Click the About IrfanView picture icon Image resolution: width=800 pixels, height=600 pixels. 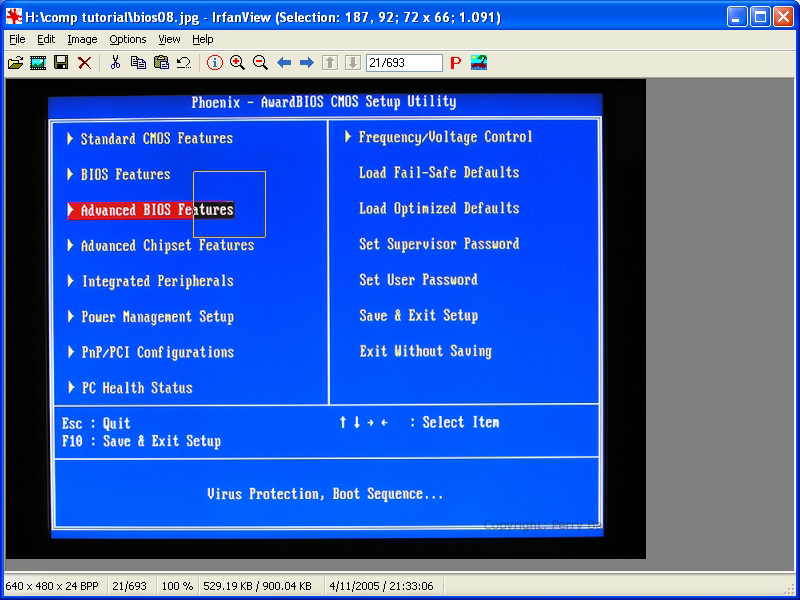(479, 63)
